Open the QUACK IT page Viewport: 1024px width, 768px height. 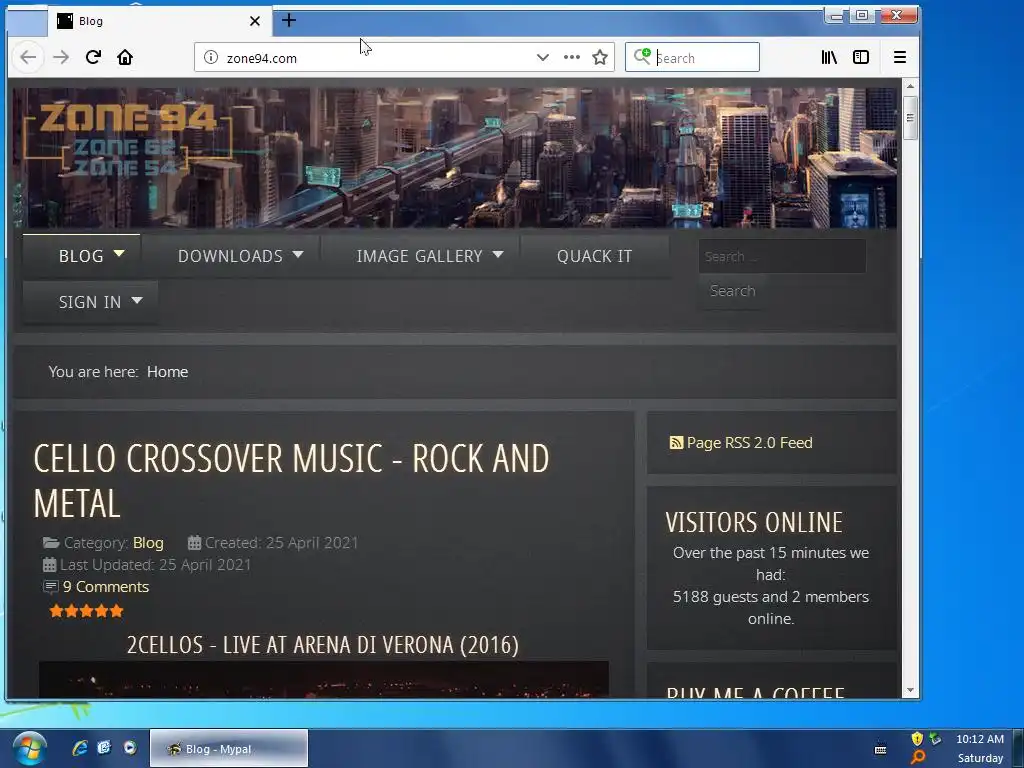[x=594, y=256]
